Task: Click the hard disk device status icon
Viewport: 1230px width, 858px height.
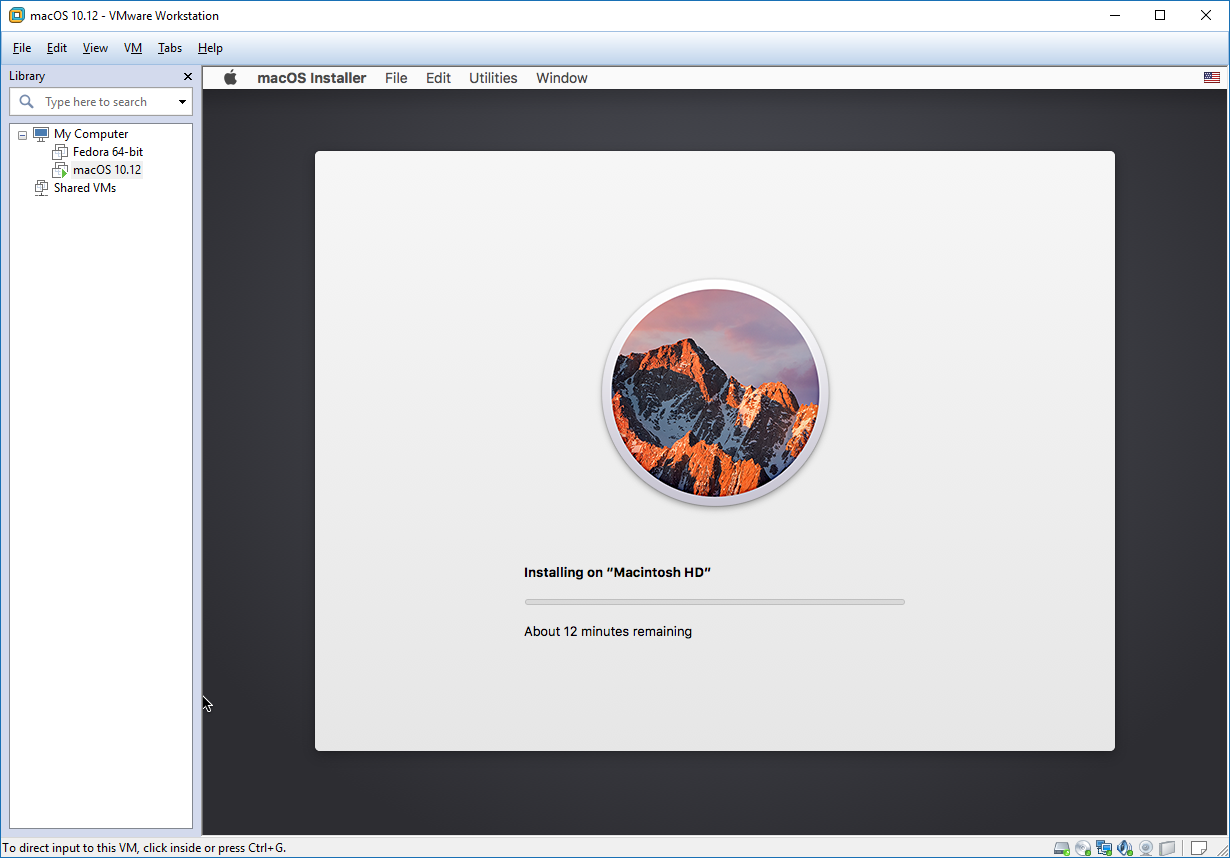Action: [1062, 848]
